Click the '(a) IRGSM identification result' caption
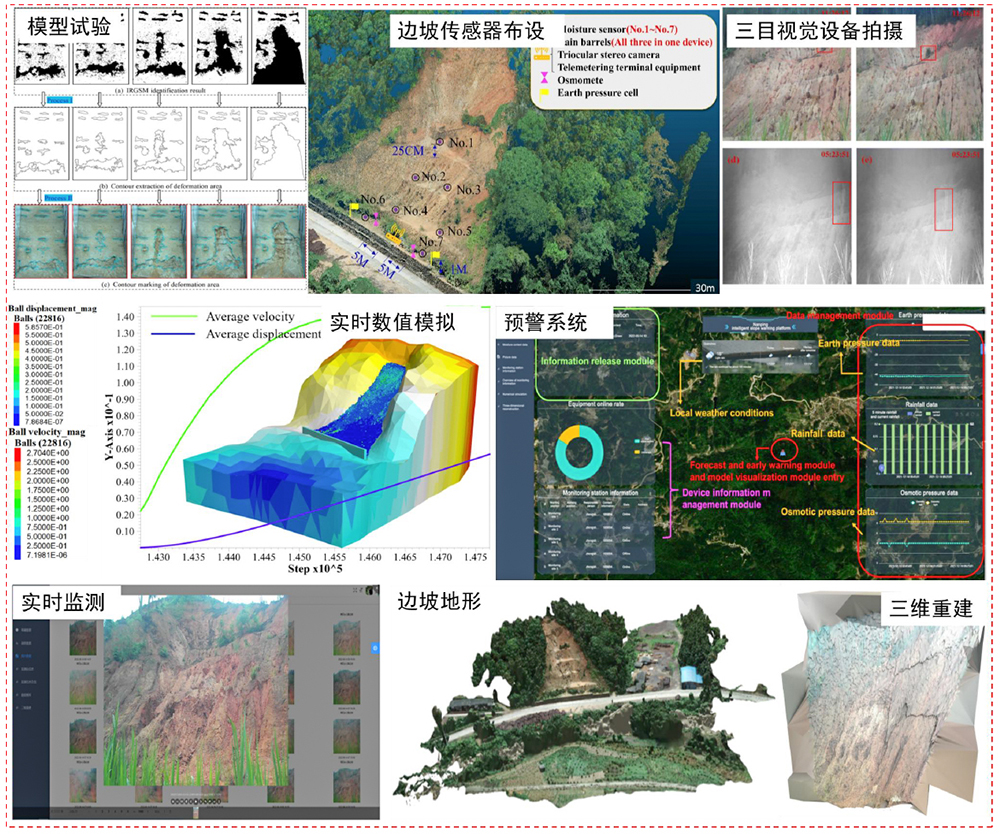 pyautogui.click(x=160, y=91)
